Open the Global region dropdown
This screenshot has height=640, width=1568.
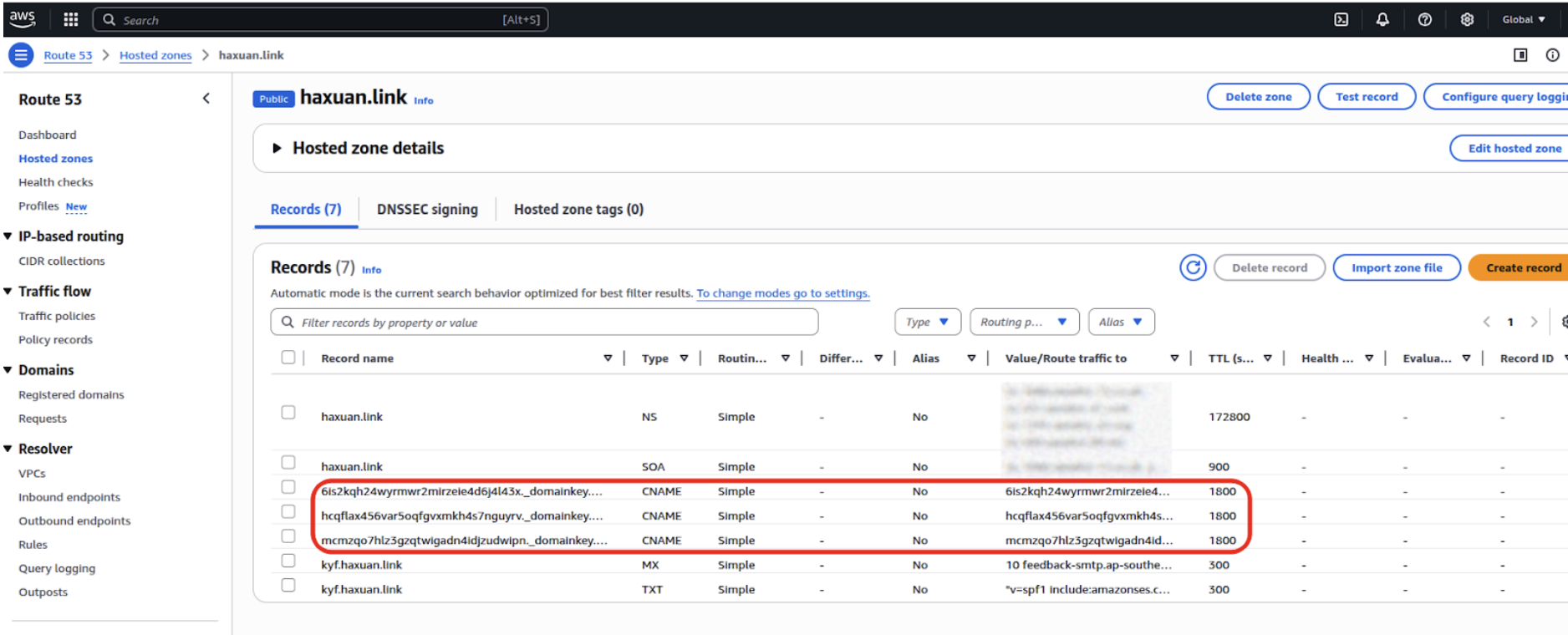point(1524,19)
